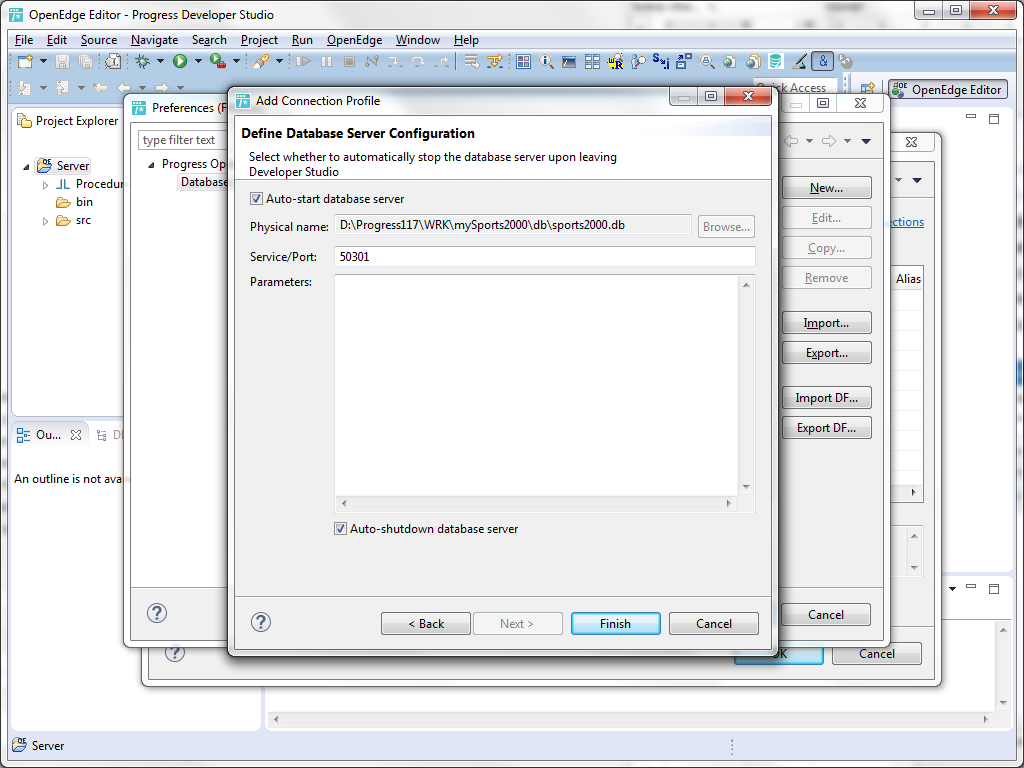Open the Preferences view menu dropdown arrow

(866, 141)
